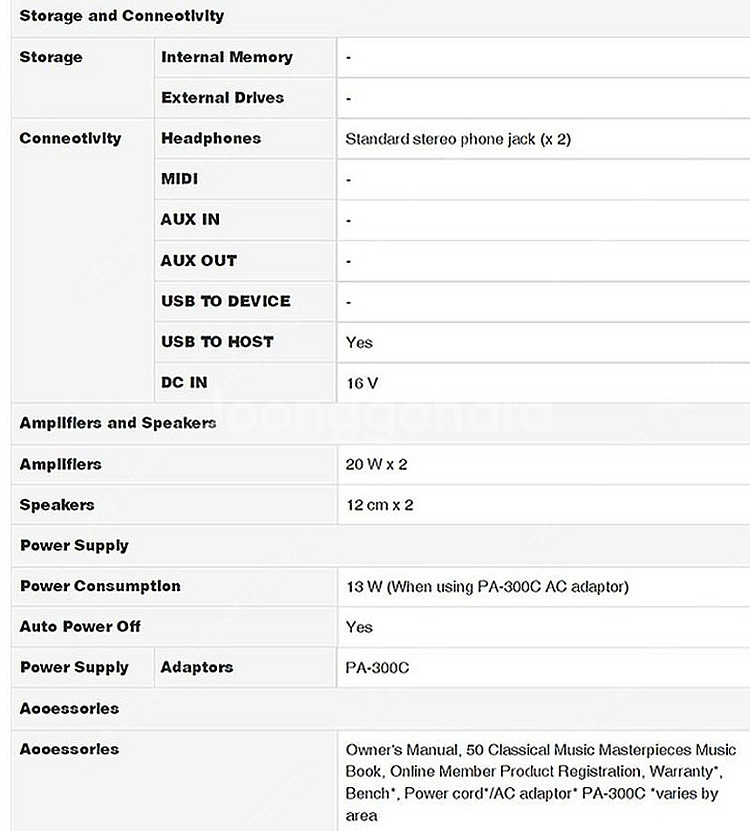750x831 pixels.
Task: Click the 'Storage and Connectivity' section header
Action: pyautogui.click(x=122, y=16)
